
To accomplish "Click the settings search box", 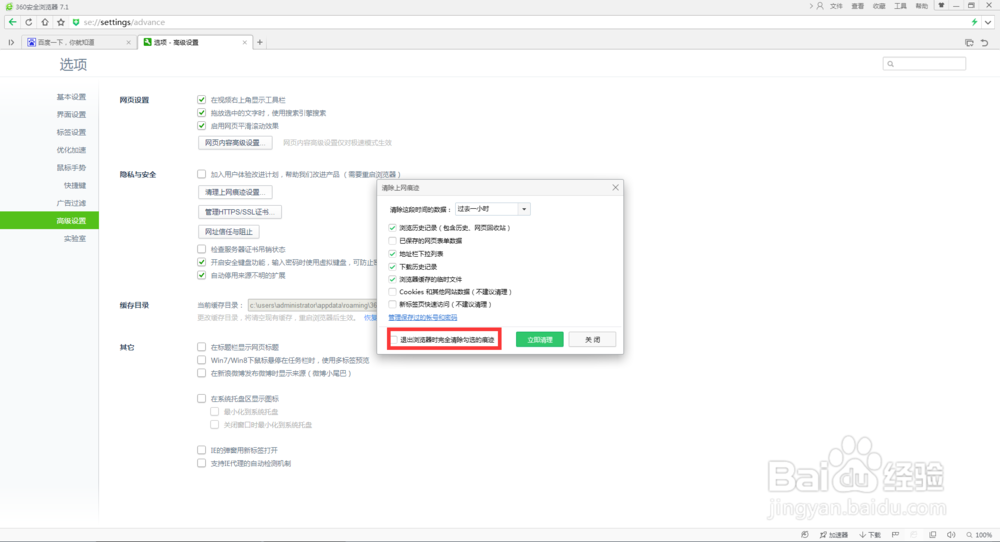I will point(924,63).
